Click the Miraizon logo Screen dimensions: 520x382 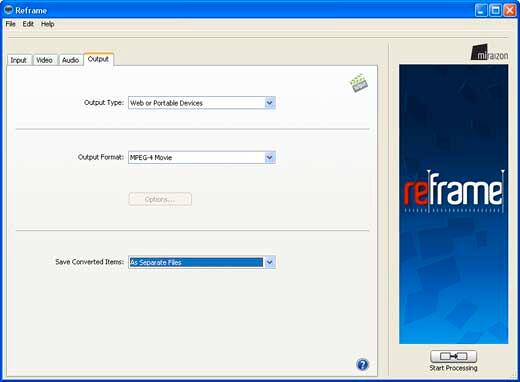[489, 52]
